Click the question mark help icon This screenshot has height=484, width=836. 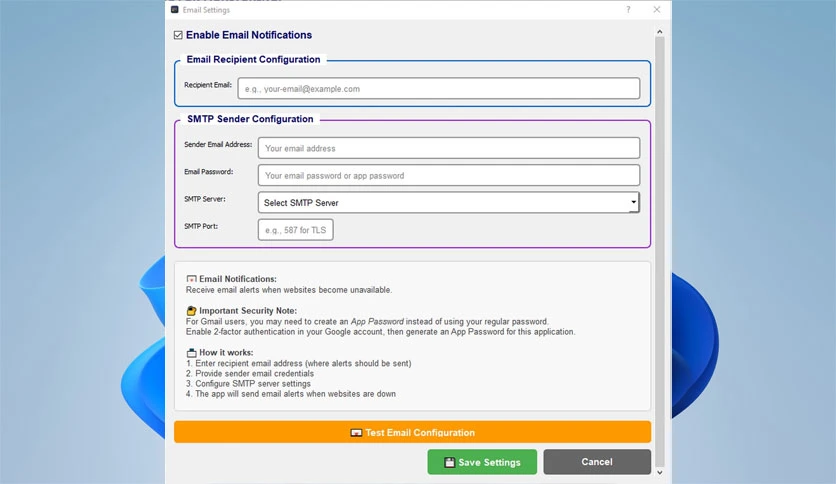tap(628, 10)
